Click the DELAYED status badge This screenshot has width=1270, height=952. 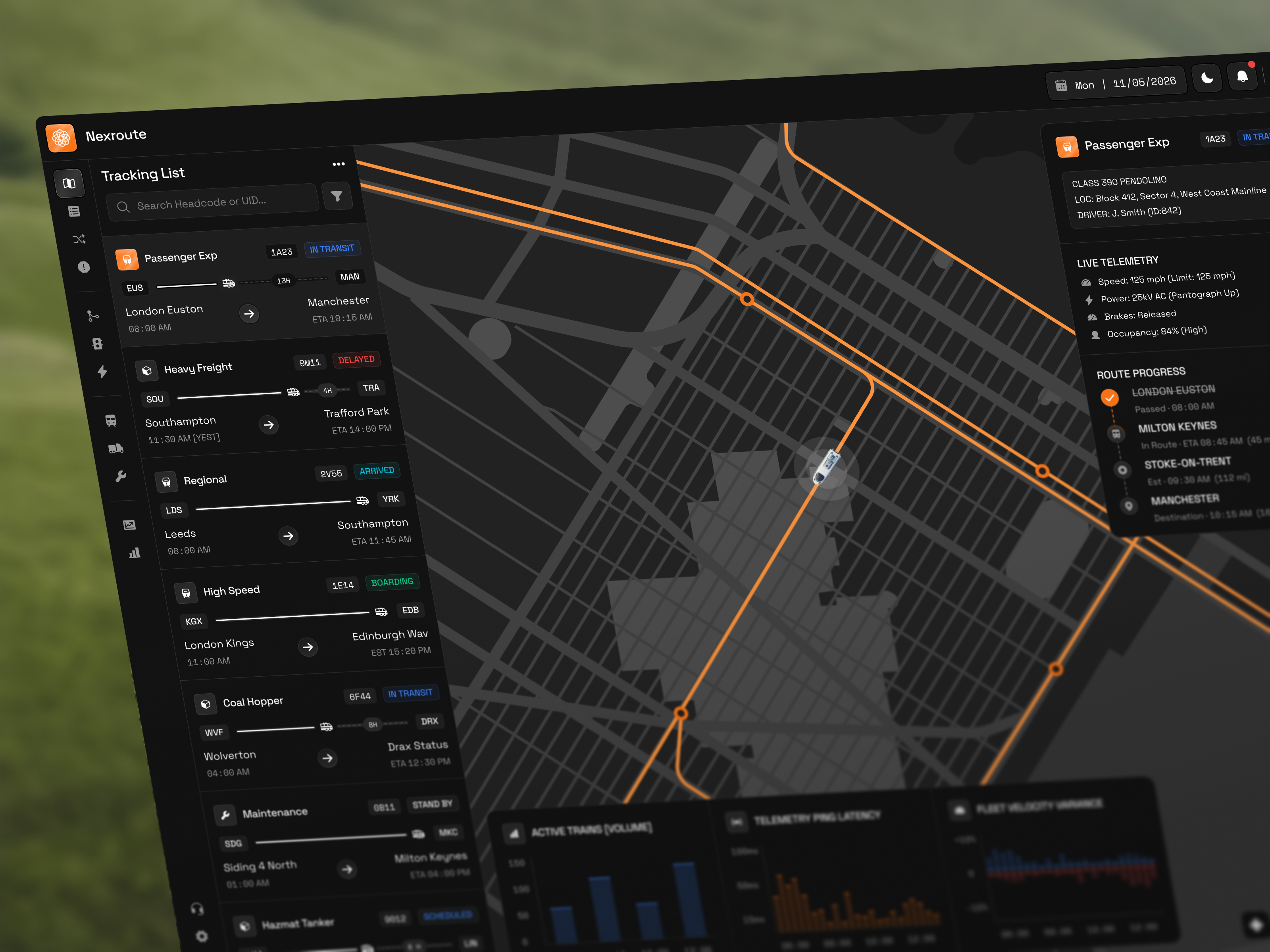(356, 360)
